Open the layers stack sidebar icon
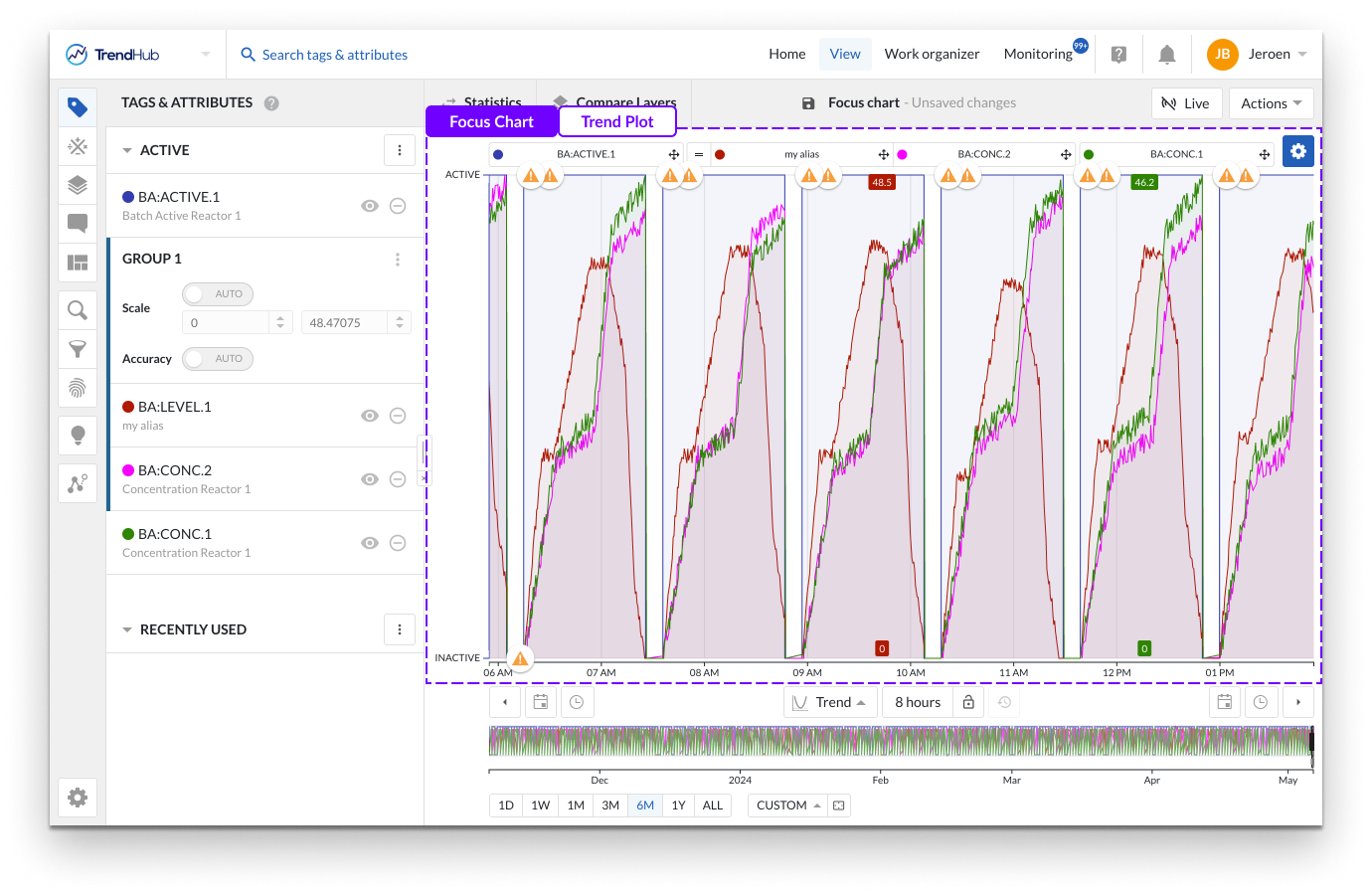 point(78,185)
